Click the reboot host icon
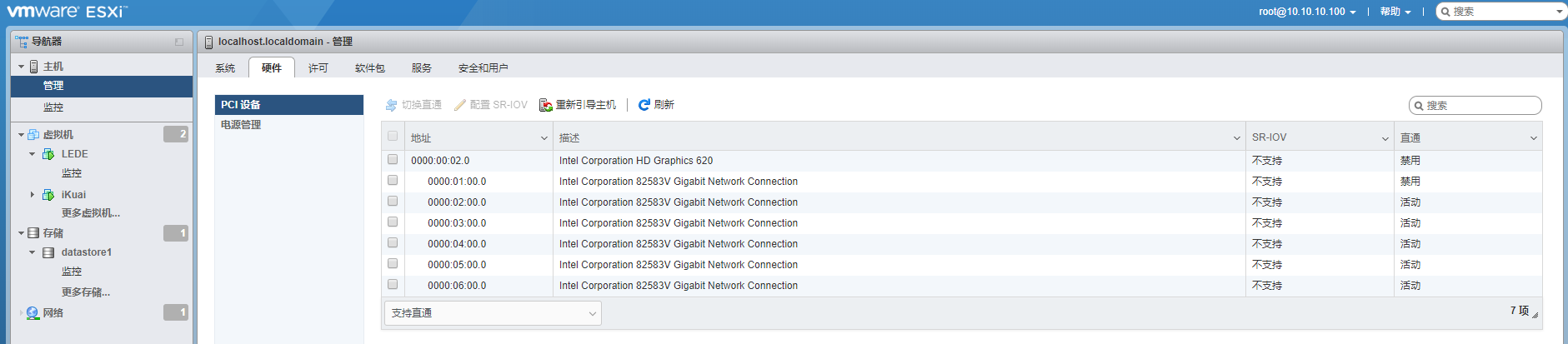The height and width of the screenshot is (344, 1568). pyautogui.click(x=546, y=105)
